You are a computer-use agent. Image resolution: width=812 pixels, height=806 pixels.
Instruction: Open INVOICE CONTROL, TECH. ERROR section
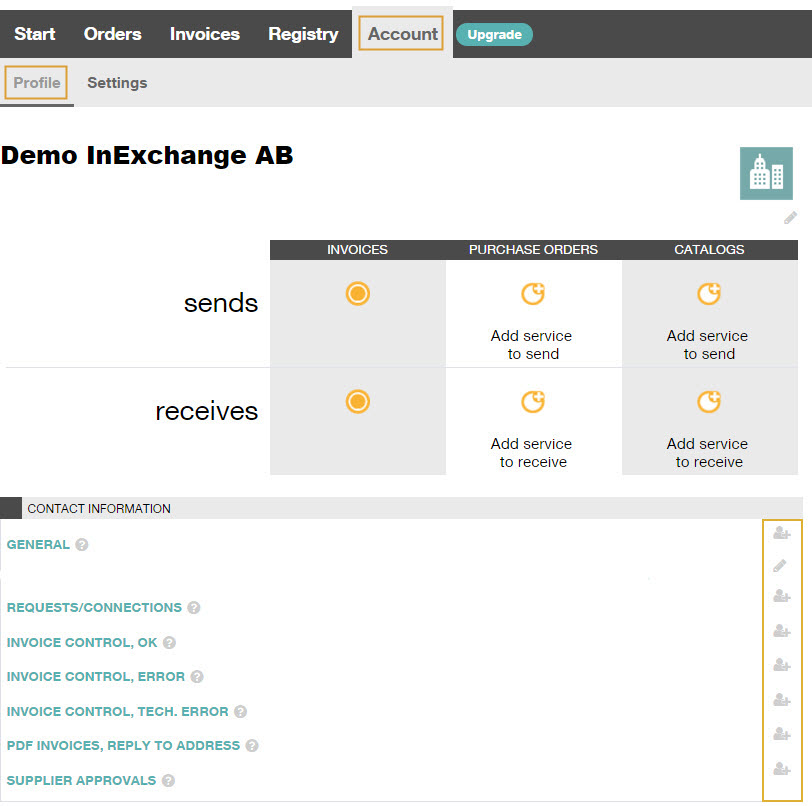click(118, 711)
